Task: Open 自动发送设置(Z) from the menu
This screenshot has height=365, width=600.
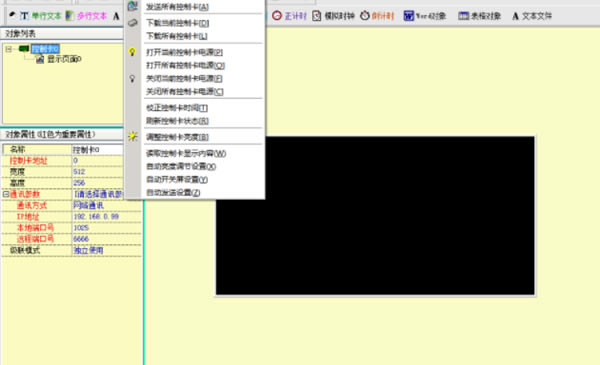Action: tap(173, 192)
